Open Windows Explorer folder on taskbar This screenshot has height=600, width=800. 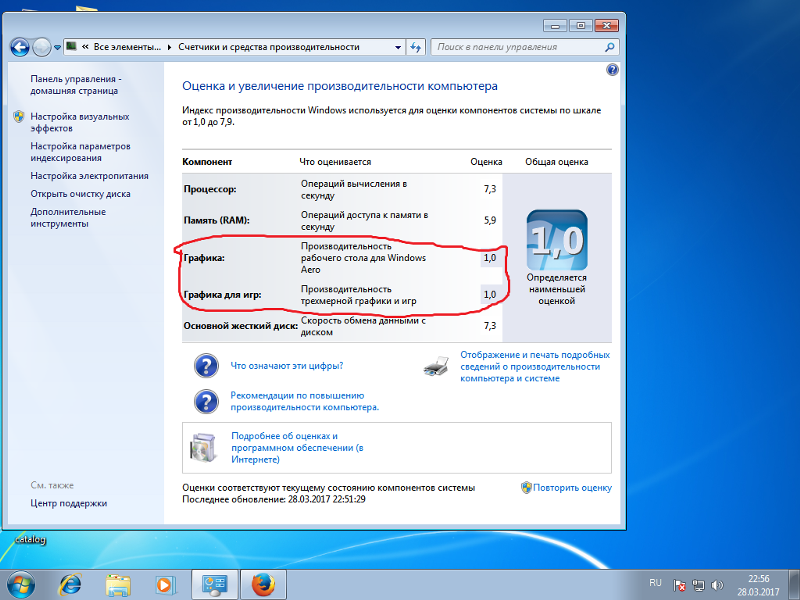(118, 585)
